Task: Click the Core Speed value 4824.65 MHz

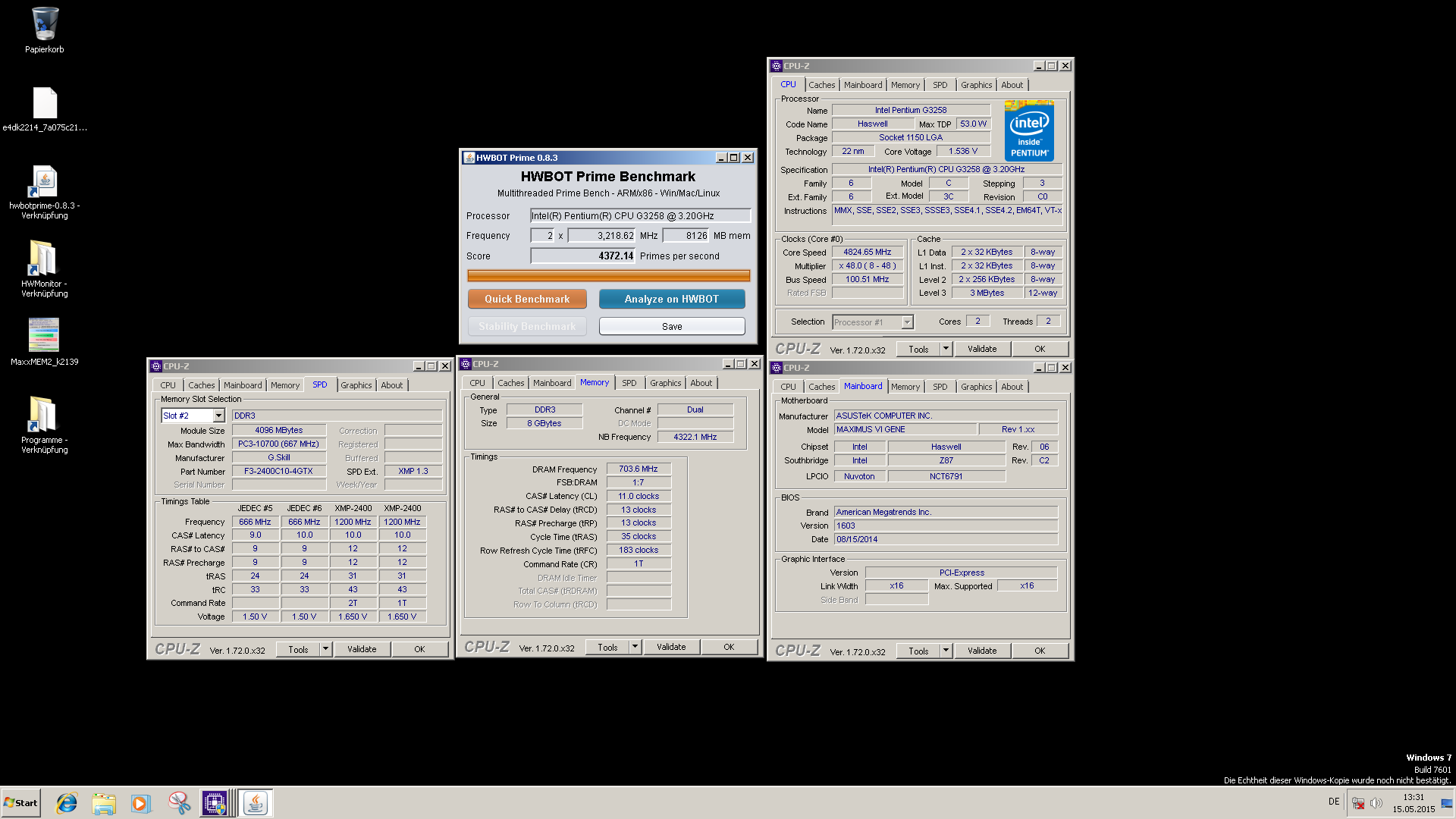Action: pos(868,252)
